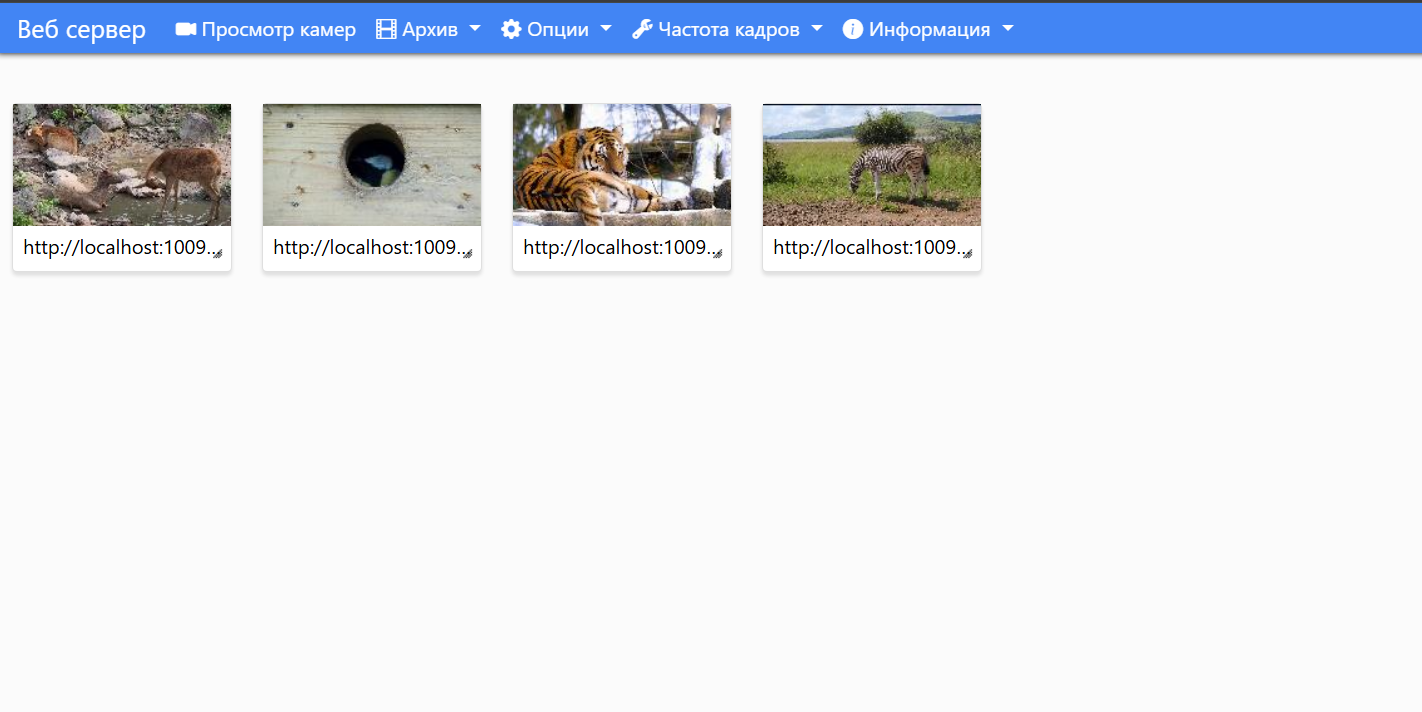The image size is (1422, 712).
Task: Expand the Архив dropdown arrow
Action: 475,29
